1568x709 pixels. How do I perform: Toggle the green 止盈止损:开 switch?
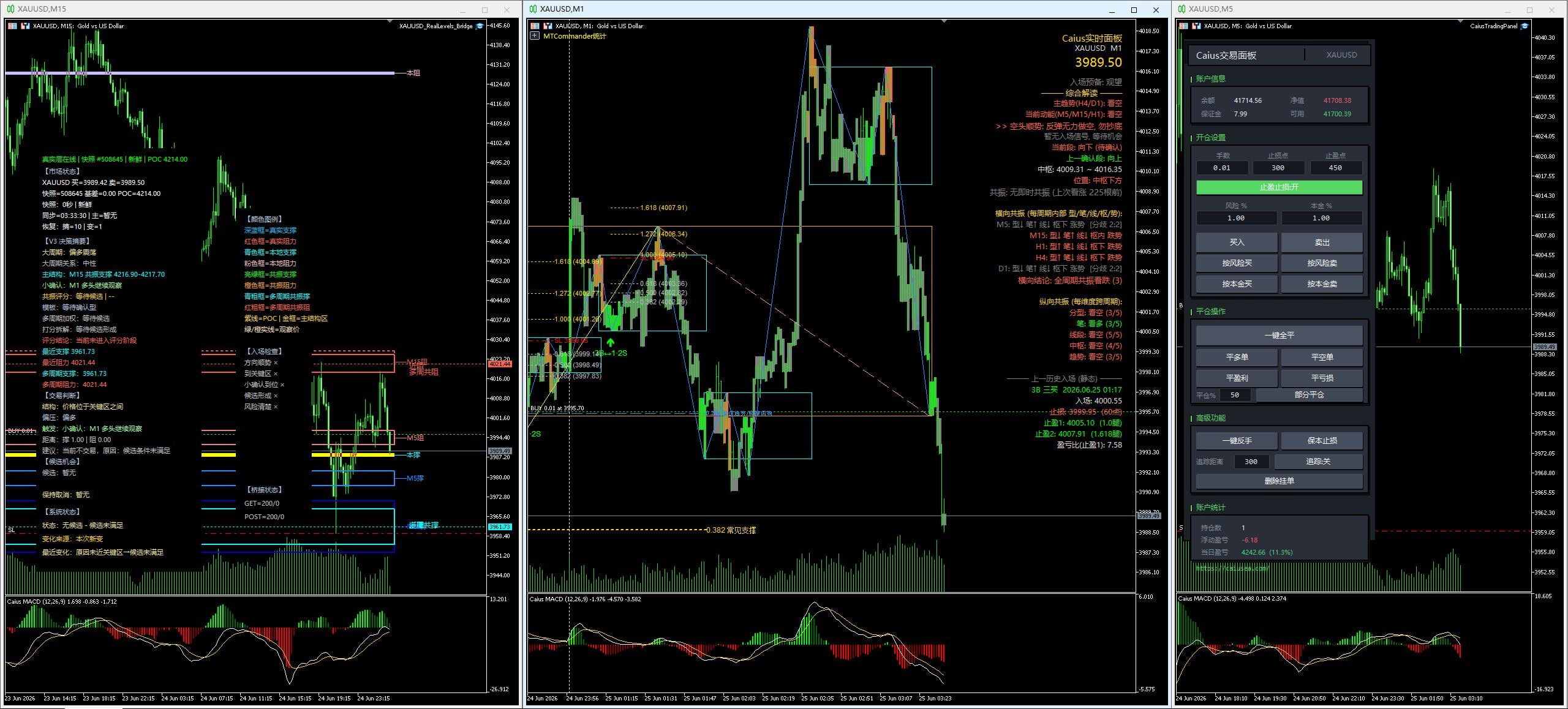pyautogui.click(x=1279, y=187)
